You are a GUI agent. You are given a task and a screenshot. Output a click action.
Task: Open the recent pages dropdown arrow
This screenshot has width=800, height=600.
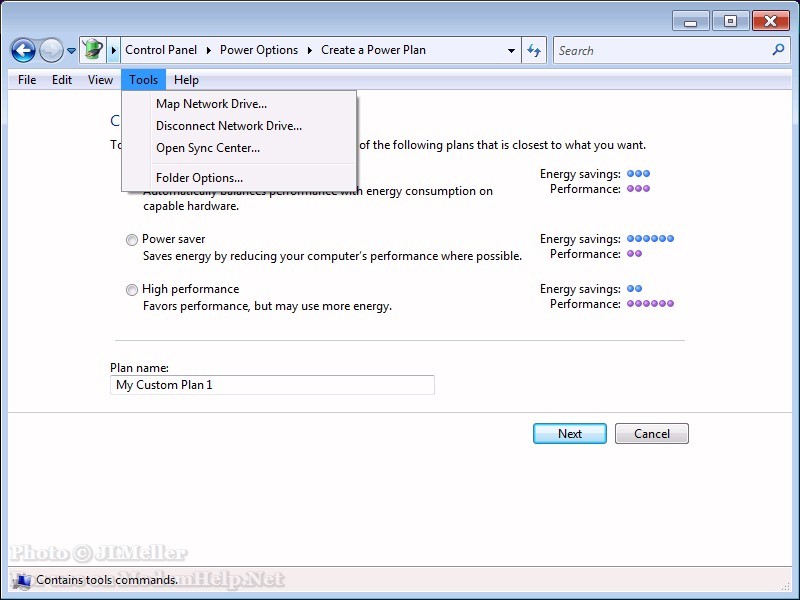click(71, 51)
